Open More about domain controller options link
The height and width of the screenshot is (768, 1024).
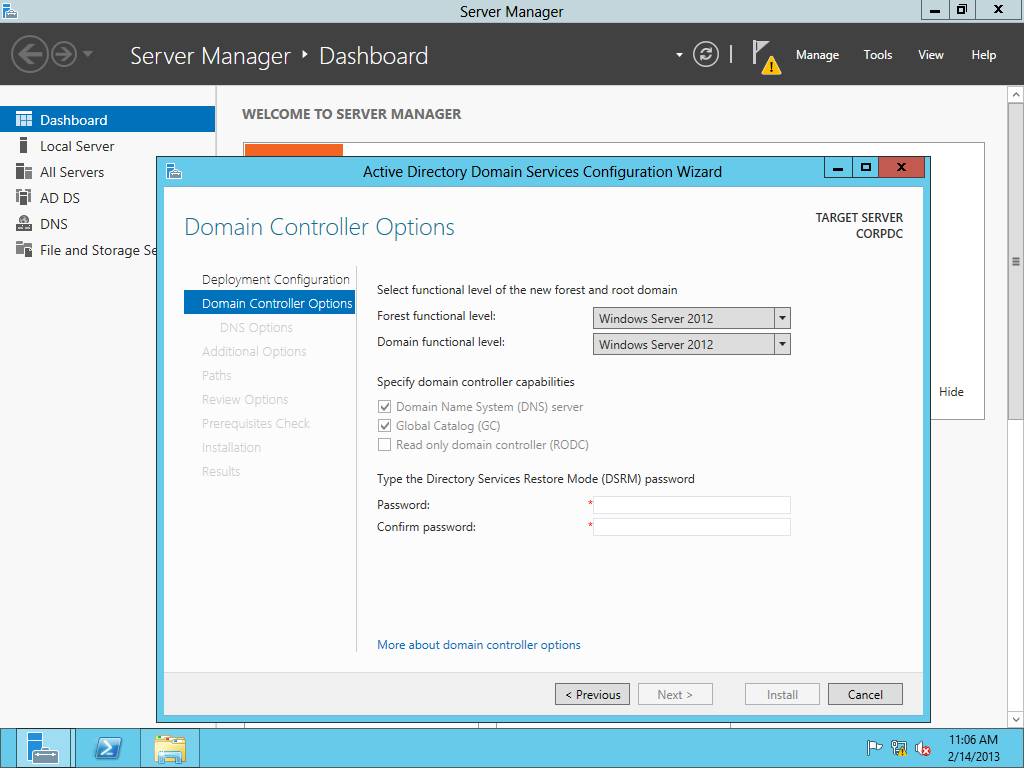pos(479,645)
